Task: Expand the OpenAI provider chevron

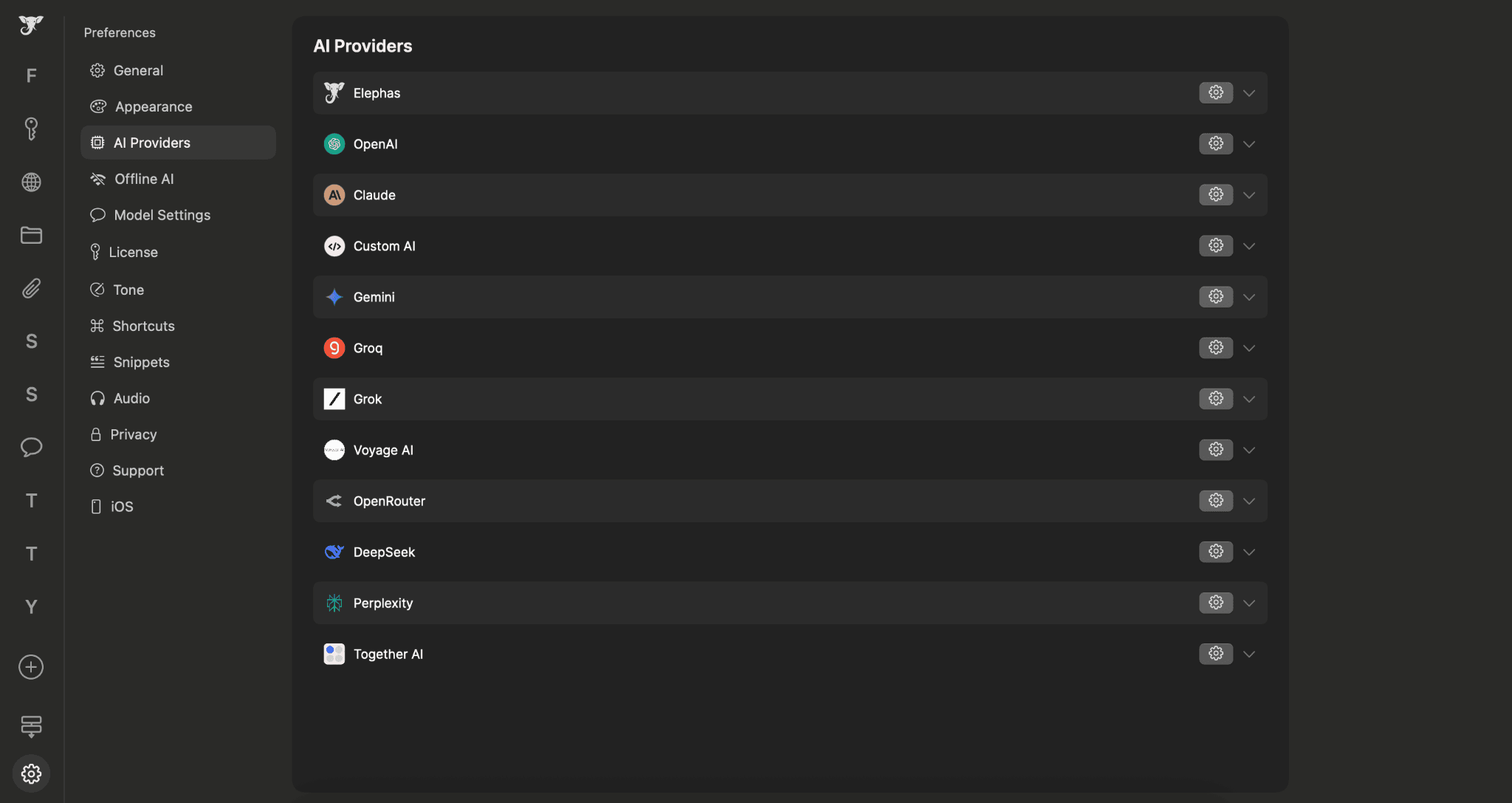Action: pos(1249,144)
